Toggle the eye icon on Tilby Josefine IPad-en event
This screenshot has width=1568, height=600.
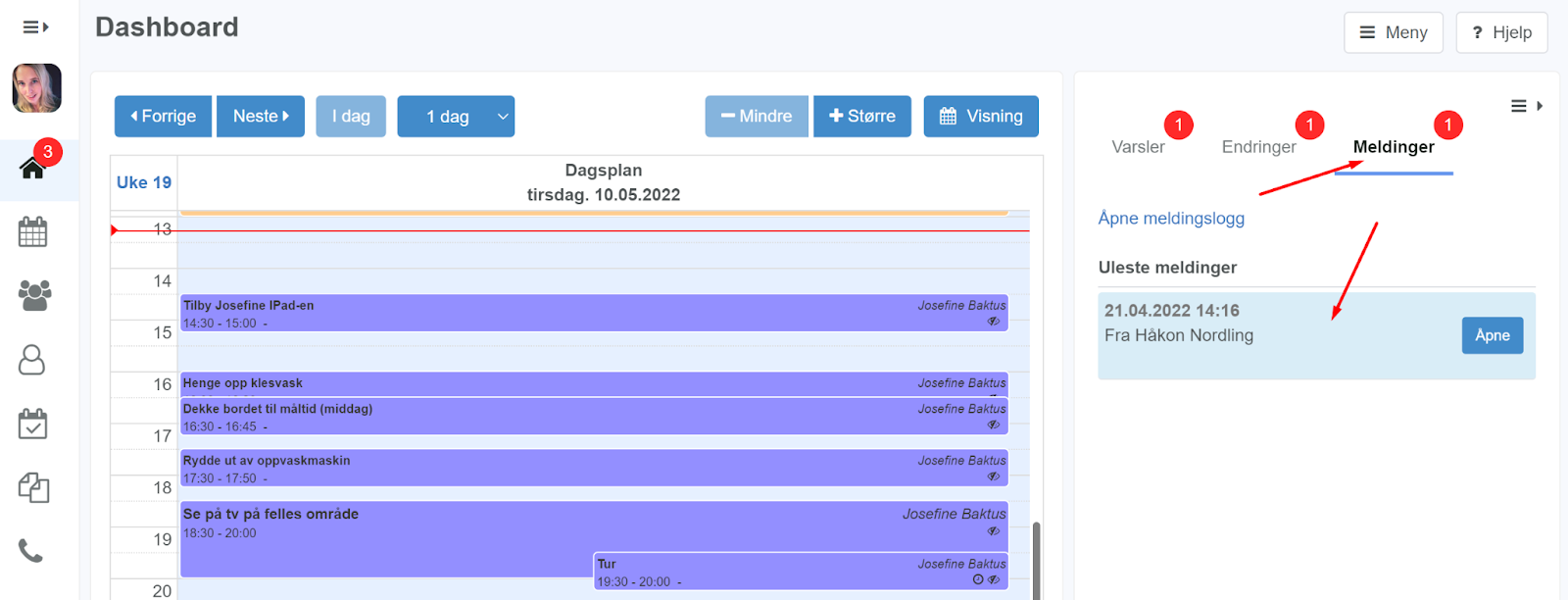coord(994,322)
